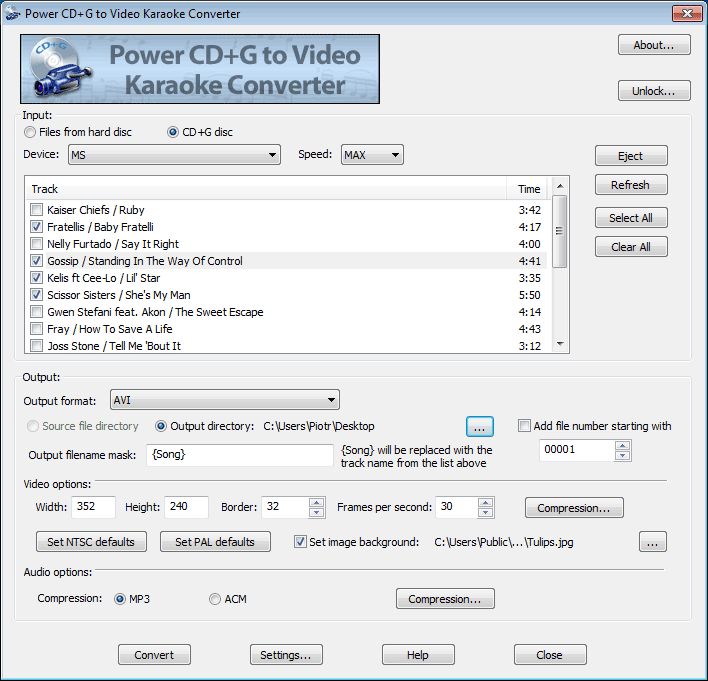
Task: Open the Speed dropdown
Action: [x=372, y=155]
